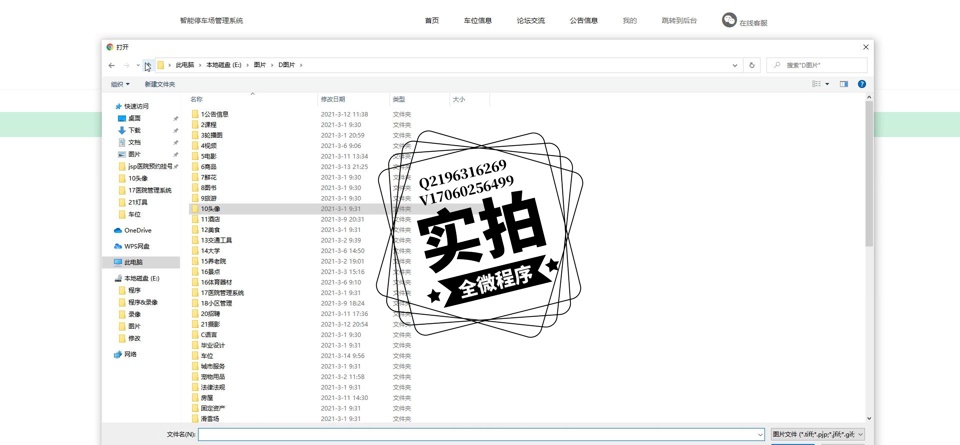Viewport: 960px width, 445px height.
Task: Click the 车位信息 navigation menu item
Action: pos(477,20)
